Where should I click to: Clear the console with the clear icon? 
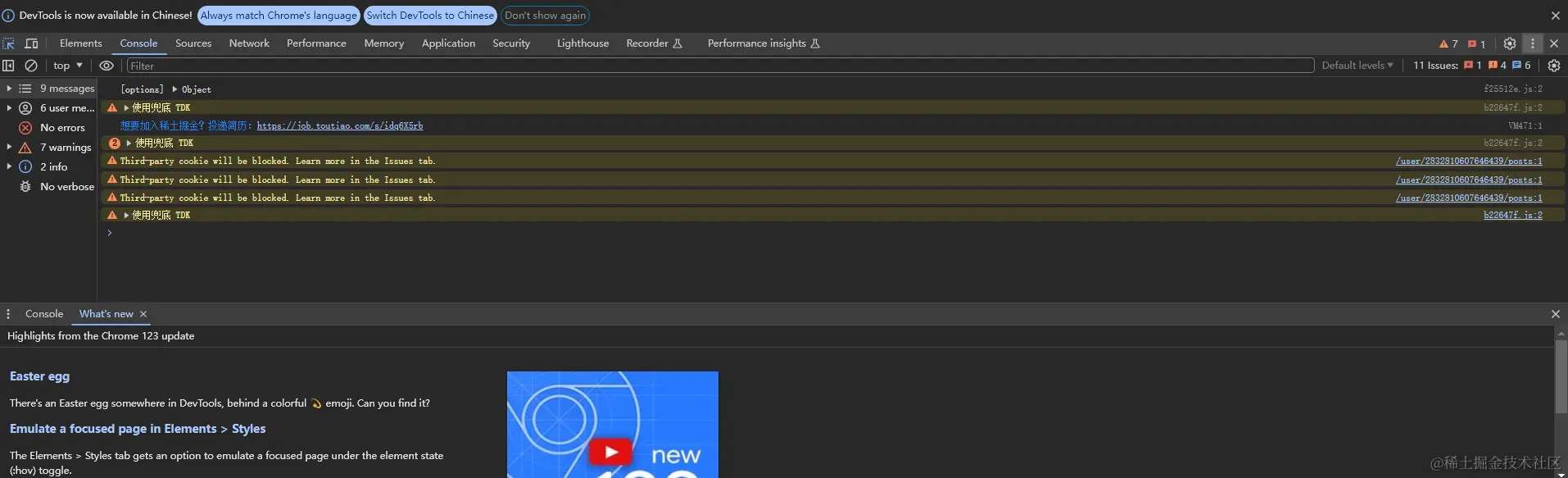pyautogui.click(x=31, y=66)
